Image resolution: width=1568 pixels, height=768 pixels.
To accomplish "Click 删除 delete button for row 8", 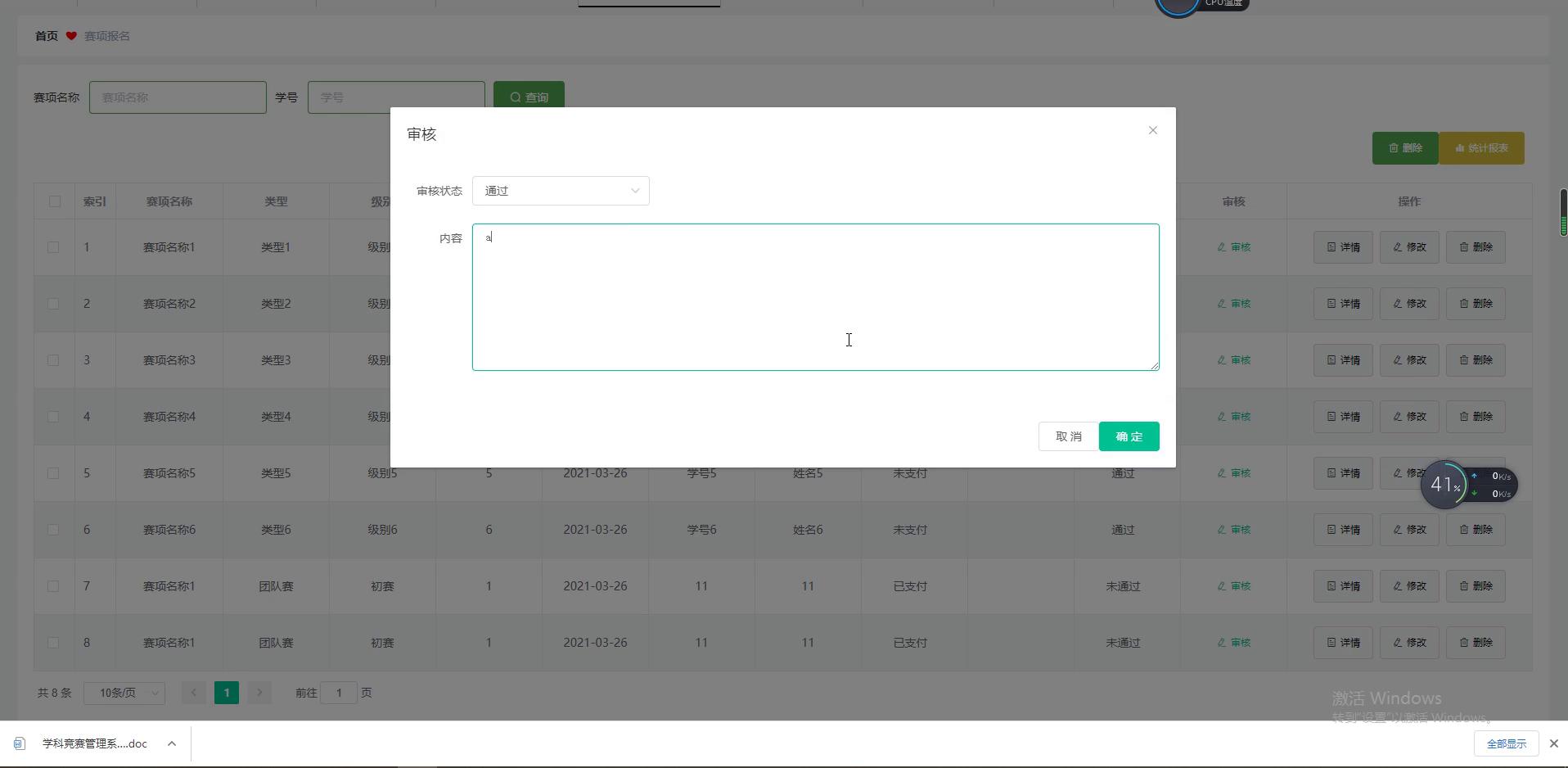I will 1476,643.
